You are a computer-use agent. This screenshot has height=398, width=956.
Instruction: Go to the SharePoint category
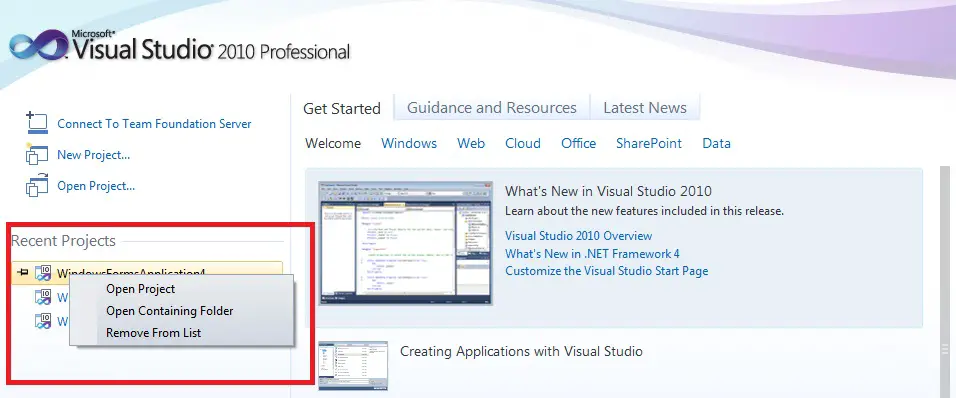649,143
